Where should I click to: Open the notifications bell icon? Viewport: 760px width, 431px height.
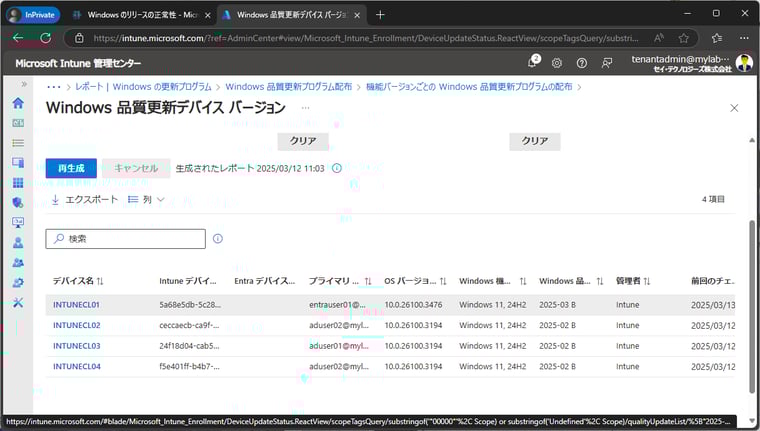[533, 63]
